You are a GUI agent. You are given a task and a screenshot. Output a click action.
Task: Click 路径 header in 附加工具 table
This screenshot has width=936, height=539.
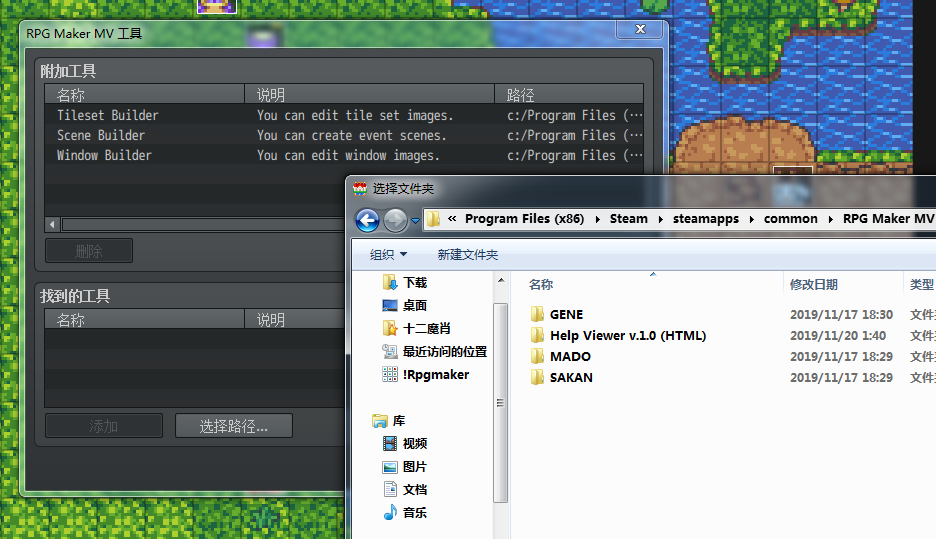569,94
